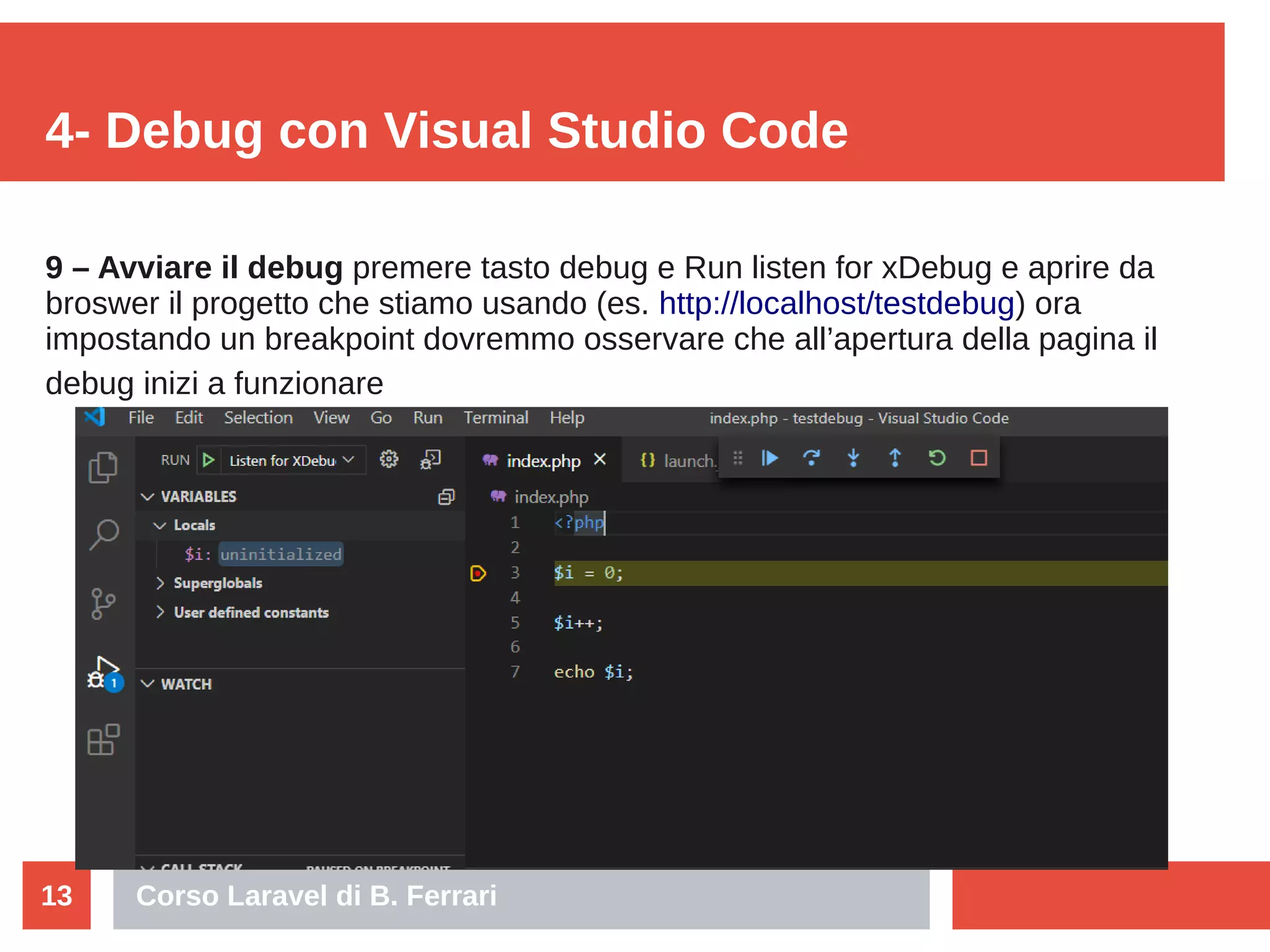Start debugging with green play button
The image size is (1270, 952).
[208, 460]
